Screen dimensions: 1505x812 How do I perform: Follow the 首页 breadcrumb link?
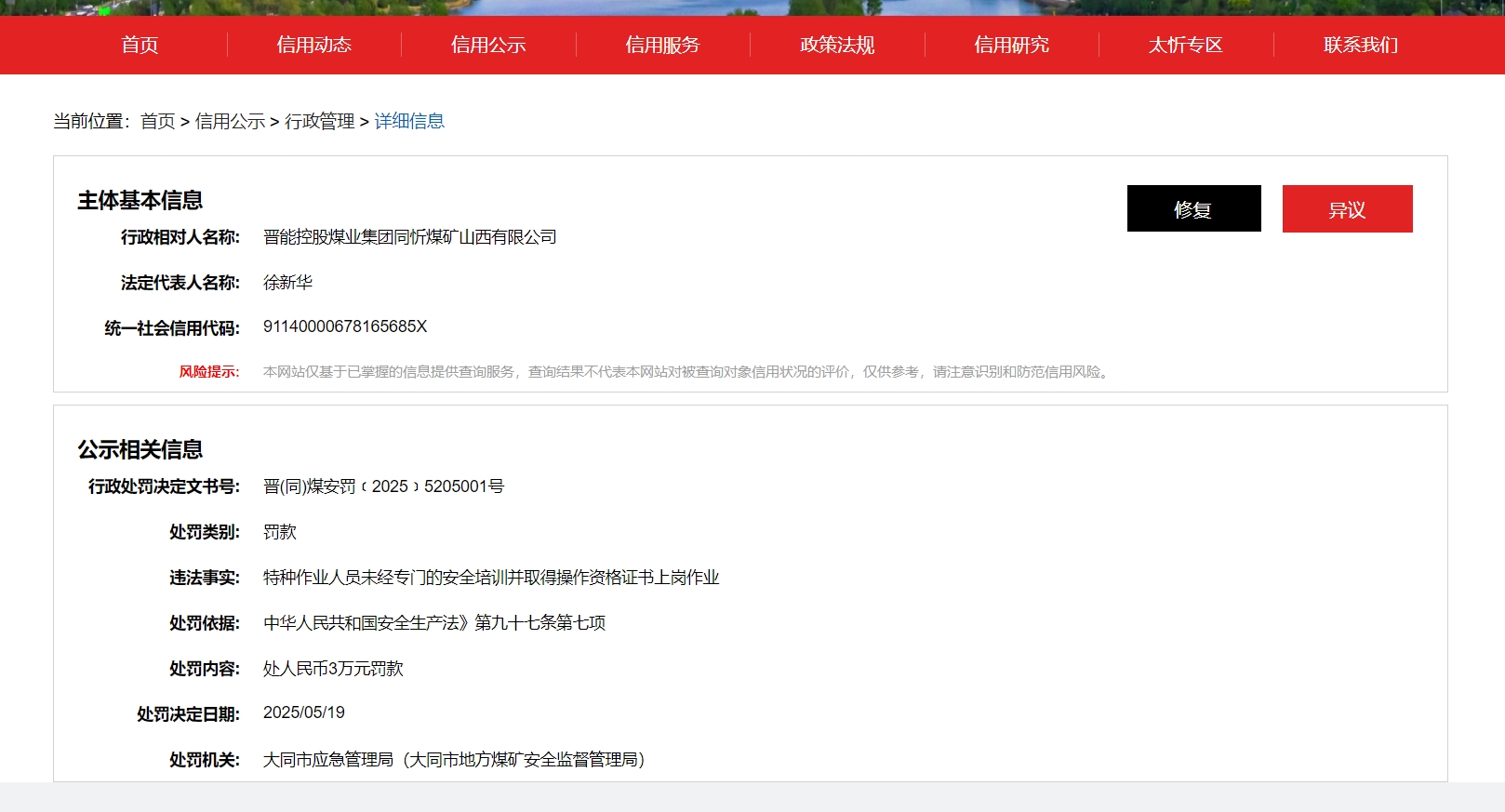158,121
